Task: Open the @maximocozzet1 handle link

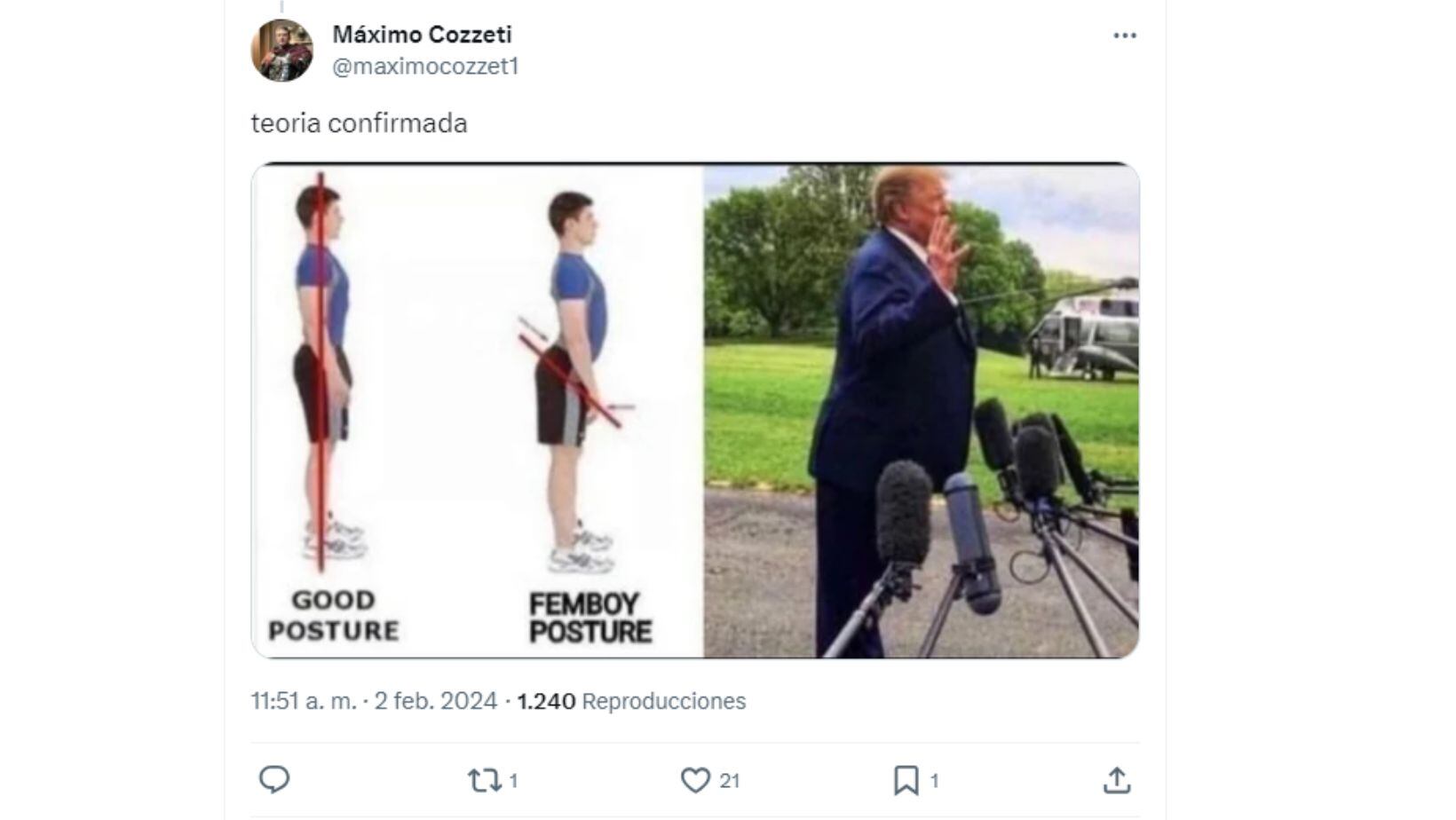Action: (425, 67)
